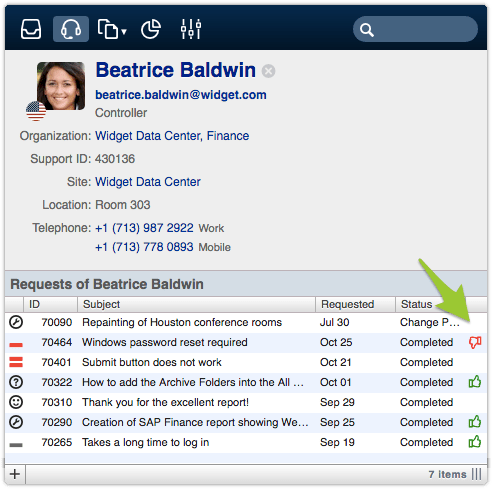This screenshot has width=492, height=489.
Task: Click the red single-bar icon of request 70464
Action: point(16,345)
